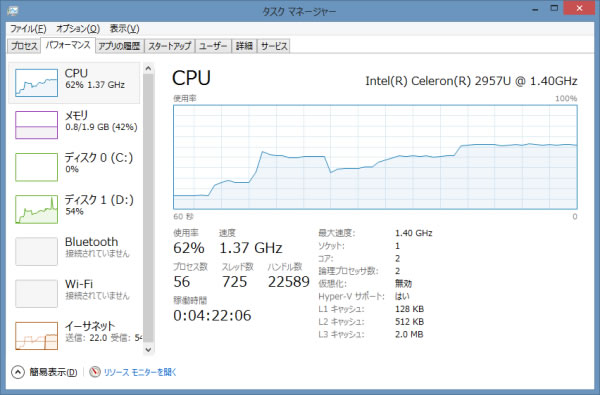Image resolution: width=600 pixels, height=395 pixels.
Task: Open ディスク 1 (D:) performance graph
Action: click(36, 209)
